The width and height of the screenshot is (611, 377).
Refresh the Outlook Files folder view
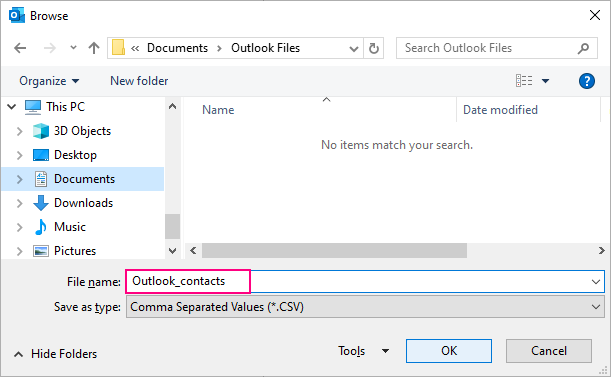pos(374,48)
